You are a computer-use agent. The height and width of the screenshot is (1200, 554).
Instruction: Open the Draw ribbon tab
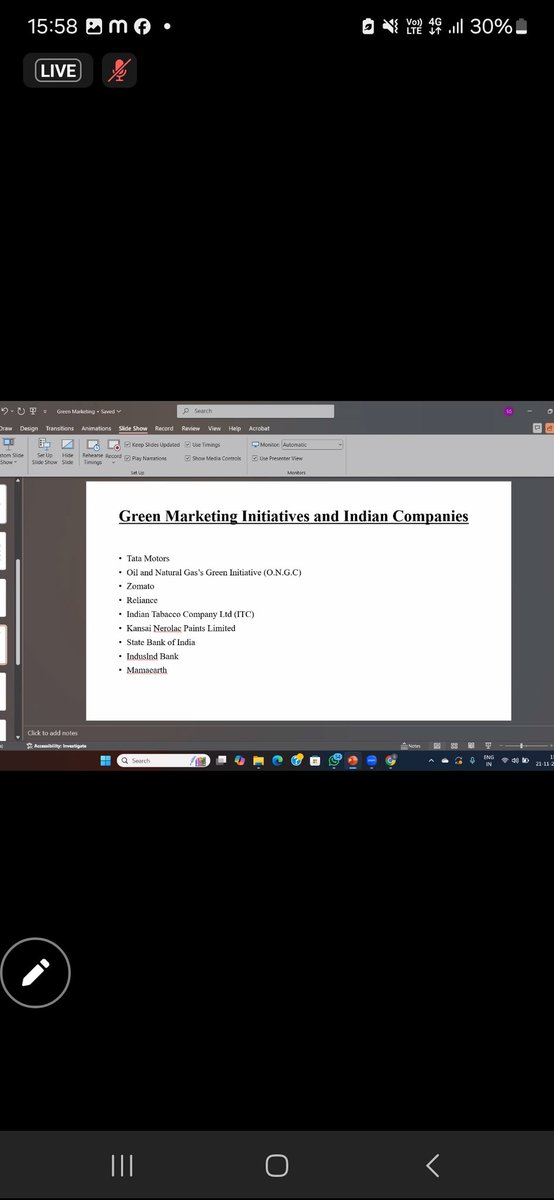click(x=6, y=428)
